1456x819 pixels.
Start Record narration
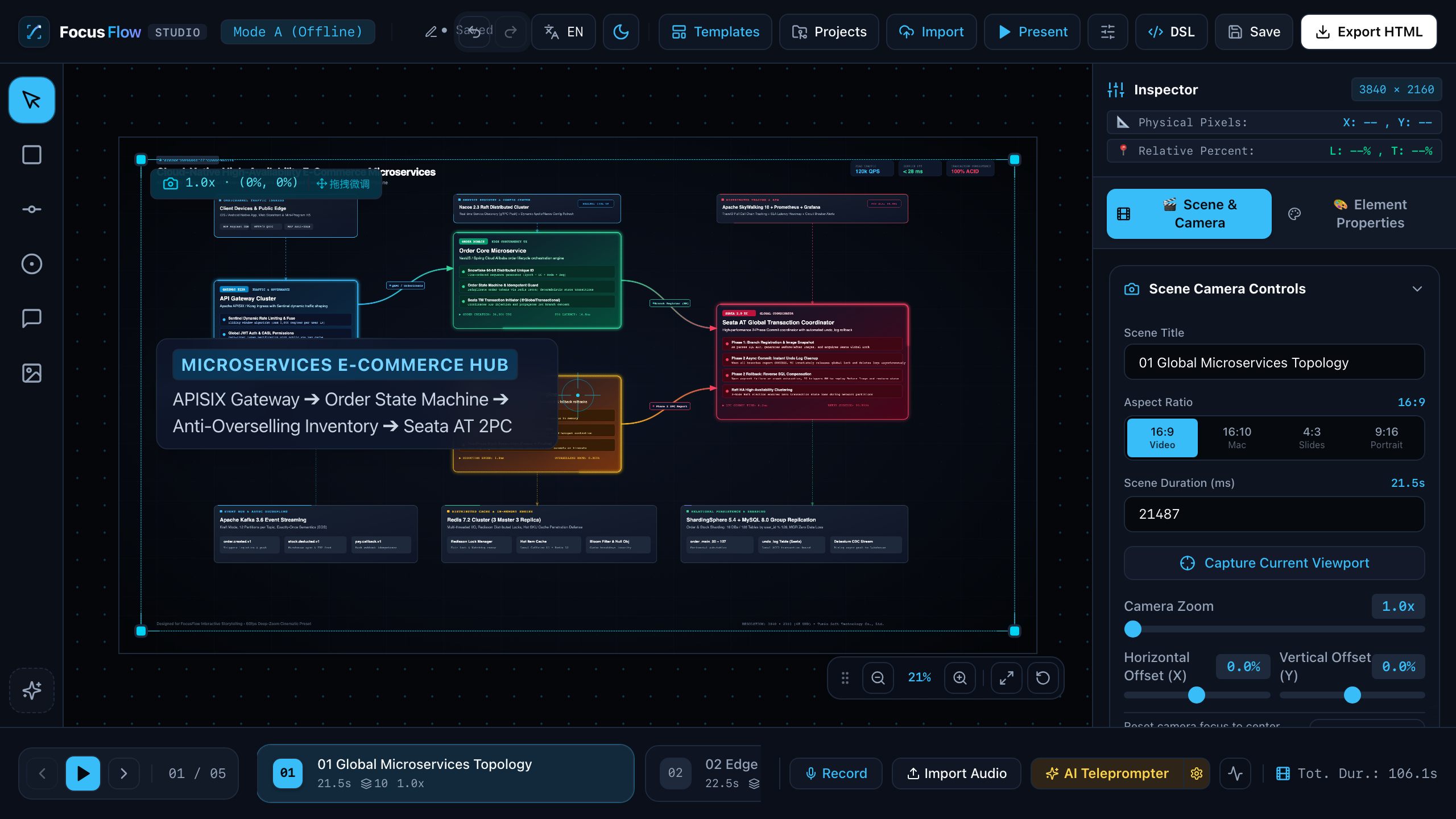click(836, 773)
